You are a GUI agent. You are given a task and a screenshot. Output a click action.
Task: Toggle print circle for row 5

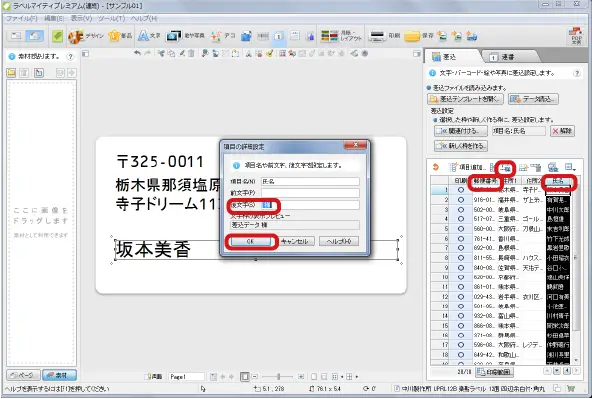point(461,229)
